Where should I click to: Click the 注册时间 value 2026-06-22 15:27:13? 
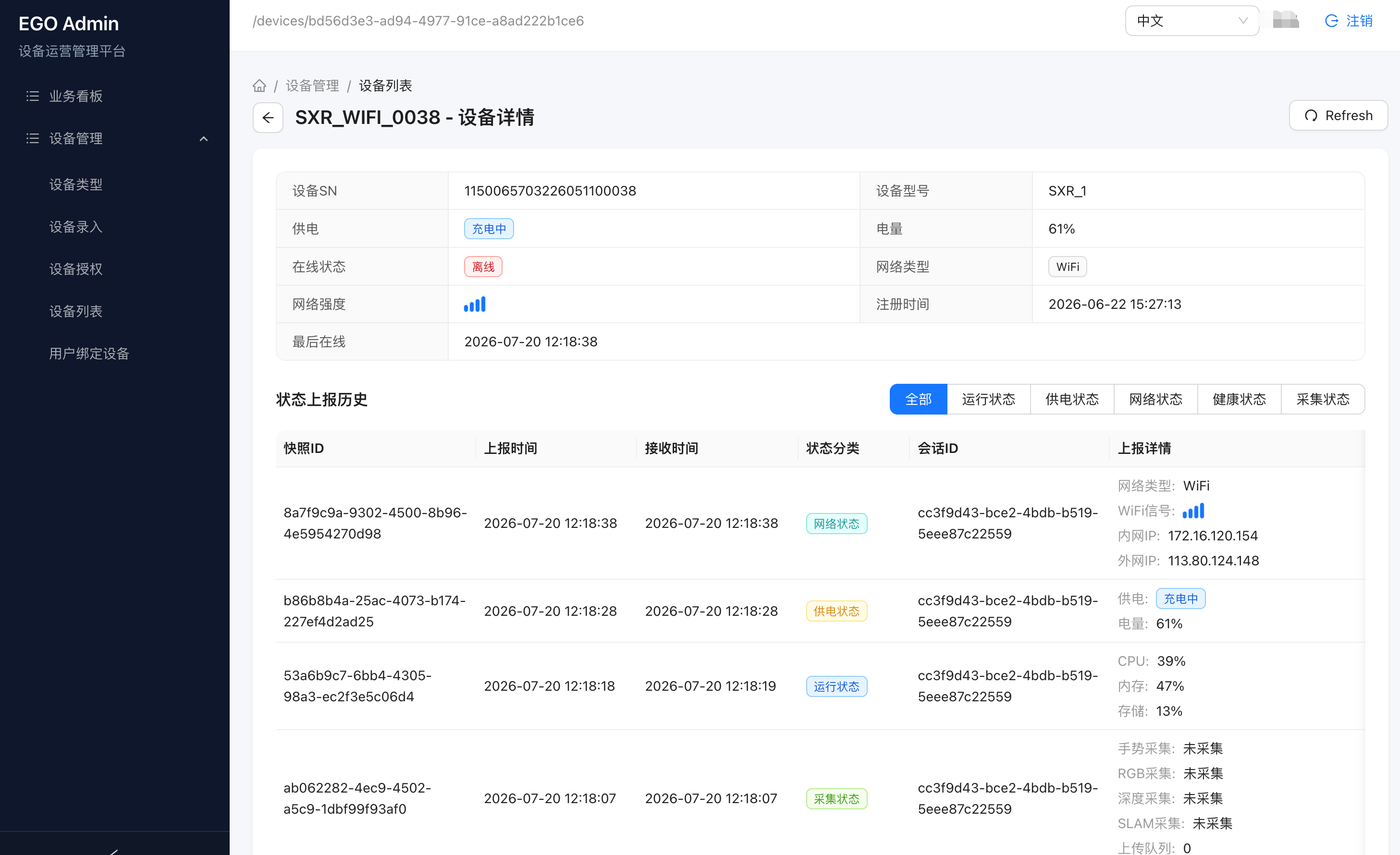click(1115, 304)
